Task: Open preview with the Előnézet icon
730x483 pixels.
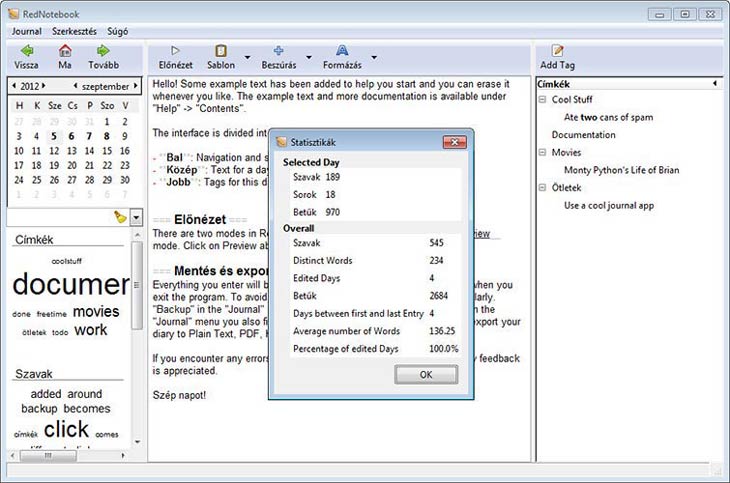Action: (175, 50)
